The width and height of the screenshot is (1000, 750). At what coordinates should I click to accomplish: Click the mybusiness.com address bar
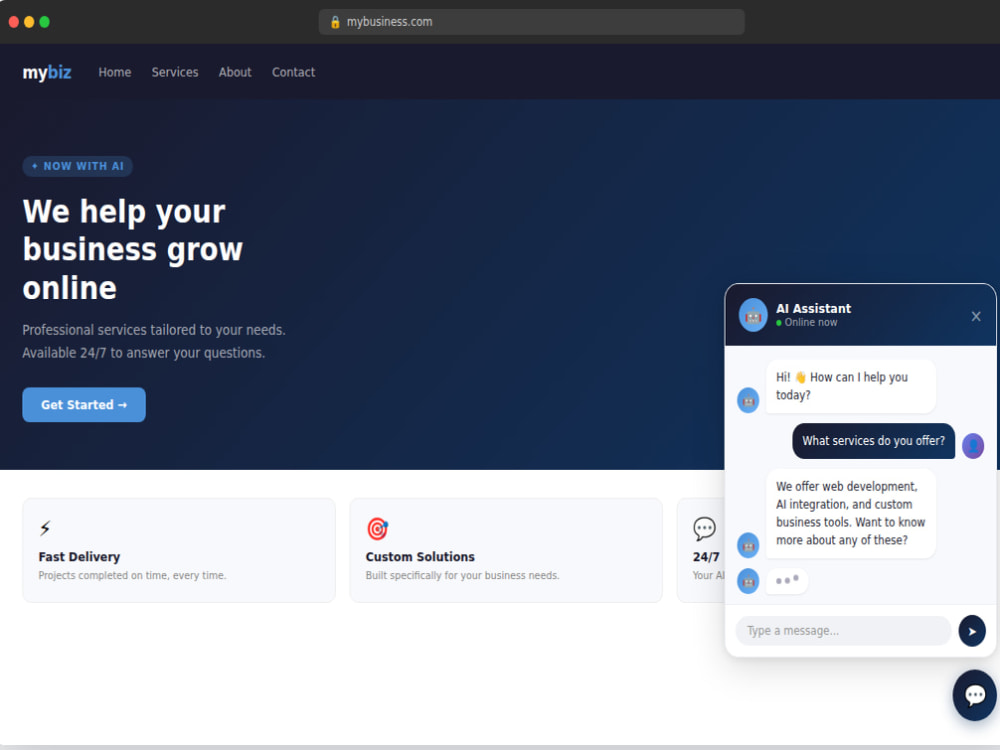[x=531, y=22]
